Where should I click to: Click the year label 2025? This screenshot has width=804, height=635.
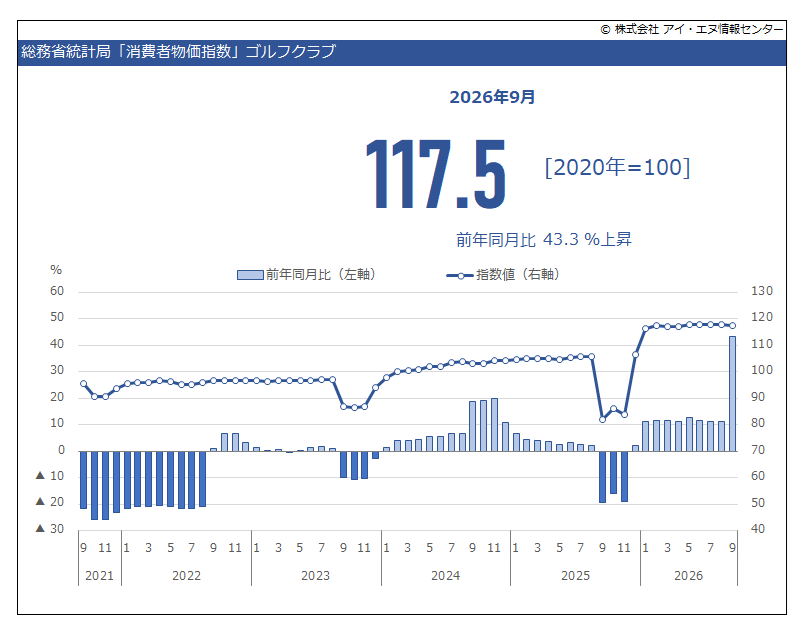[x=575, y=576]
